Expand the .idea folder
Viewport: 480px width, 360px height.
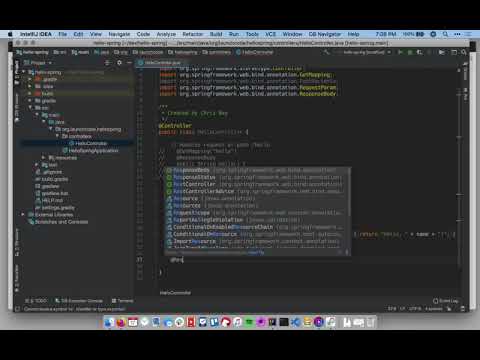click(30, 86)
